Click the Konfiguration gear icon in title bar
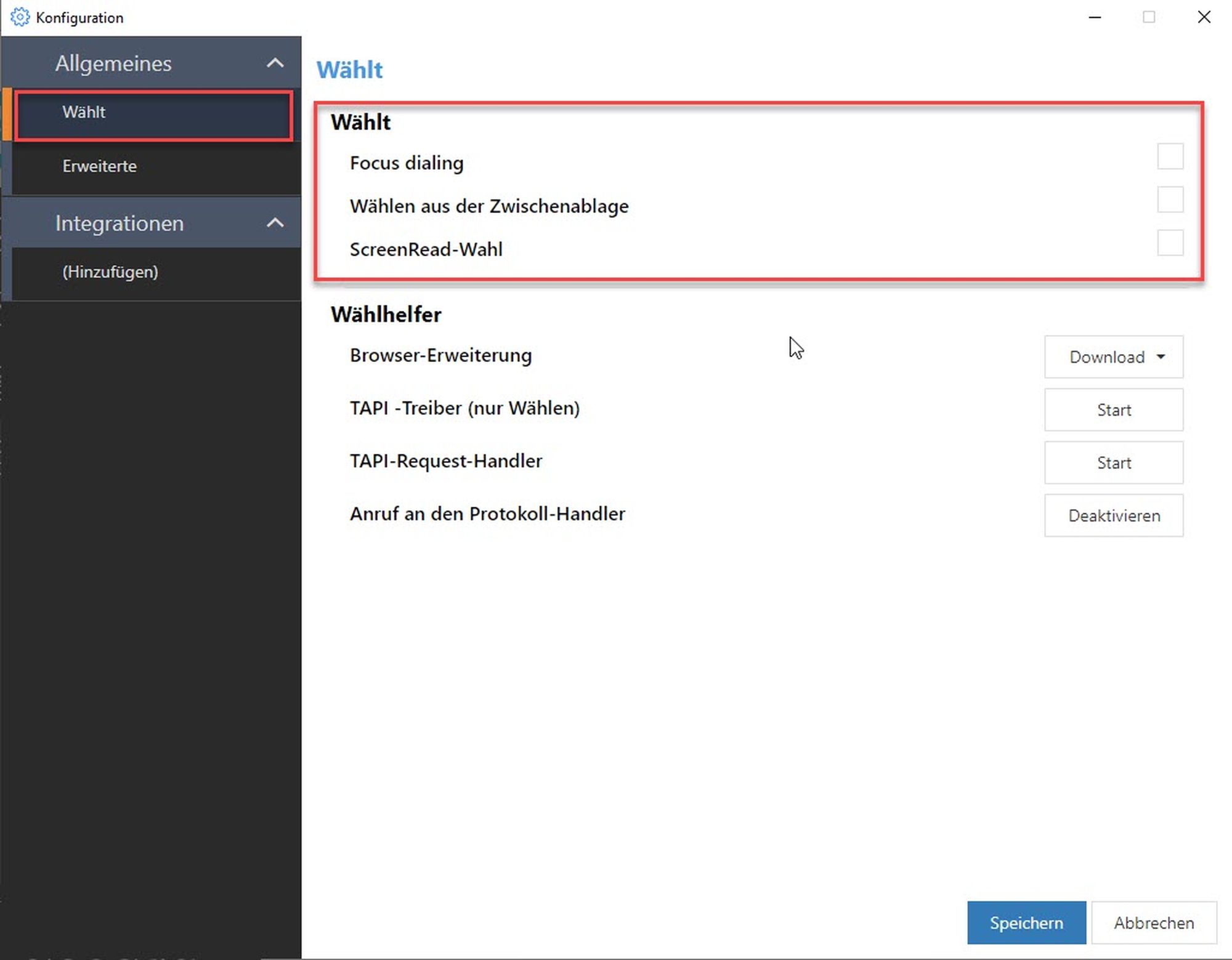Screen dimensions: 1232x960 point(20,17)
